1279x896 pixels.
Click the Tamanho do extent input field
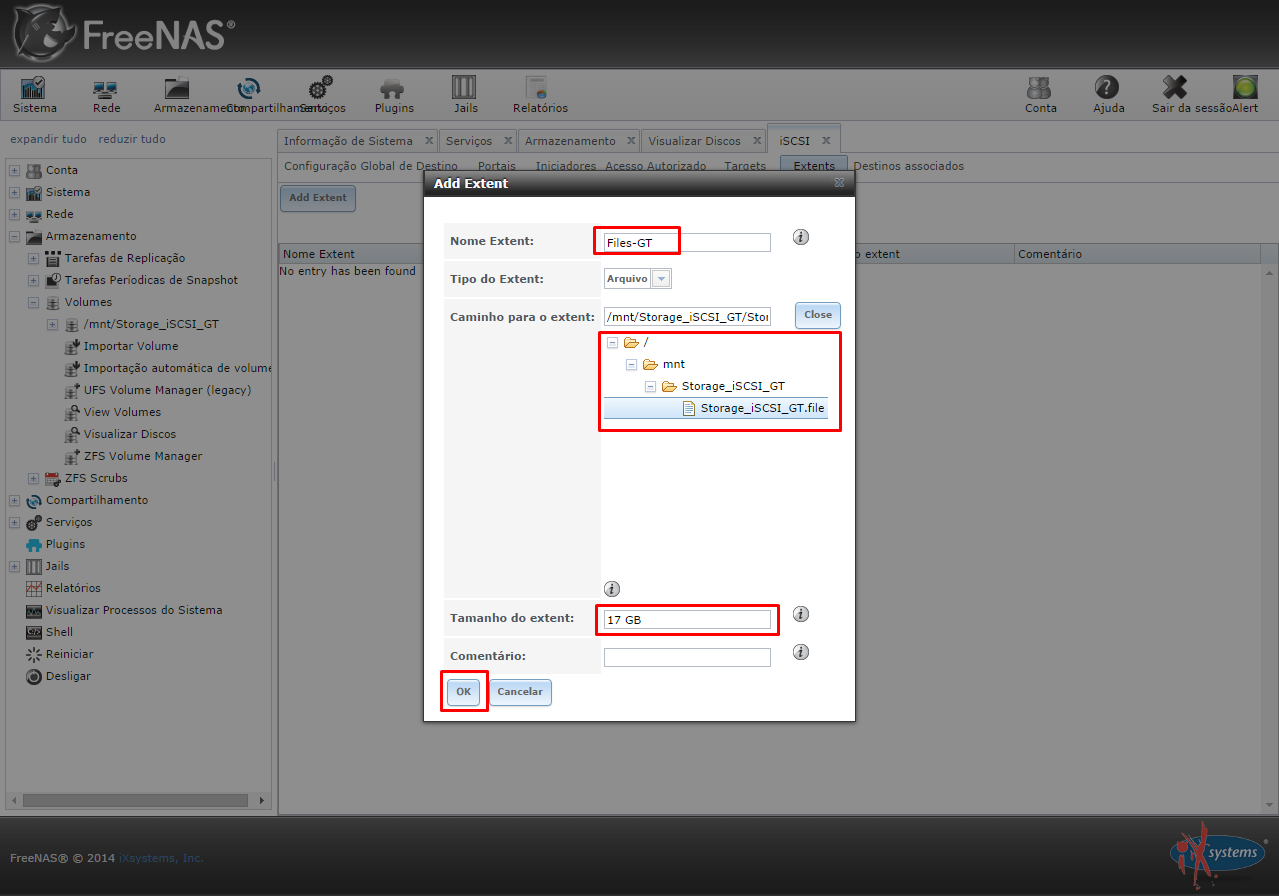(x=687, y=620)
